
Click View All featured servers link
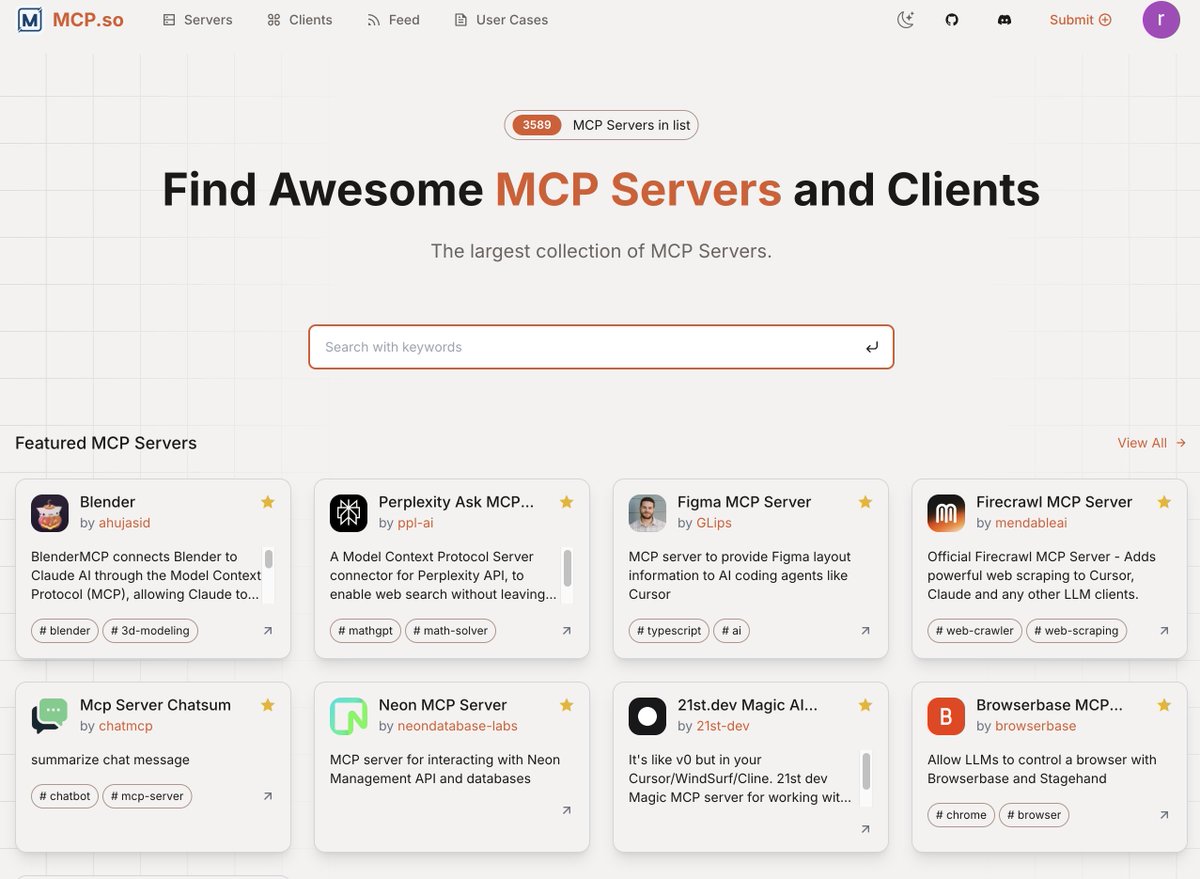click(x=1152, y=443)
